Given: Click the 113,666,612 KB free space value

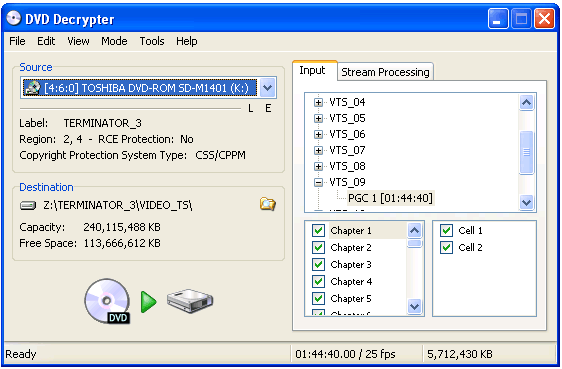Looking at the screenshot, I should tap(122, 243).
